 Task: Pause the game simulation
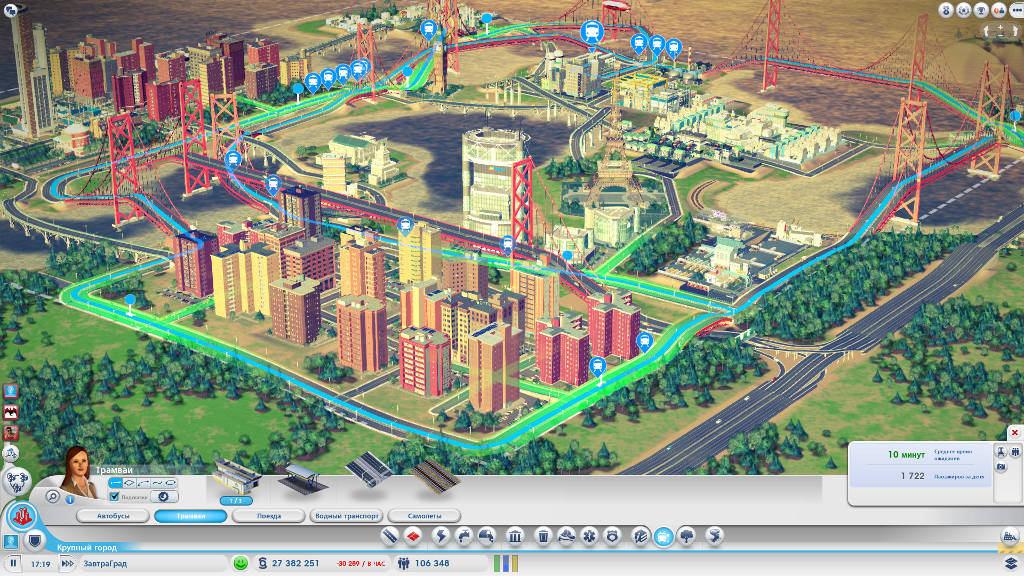coord(13,563)
